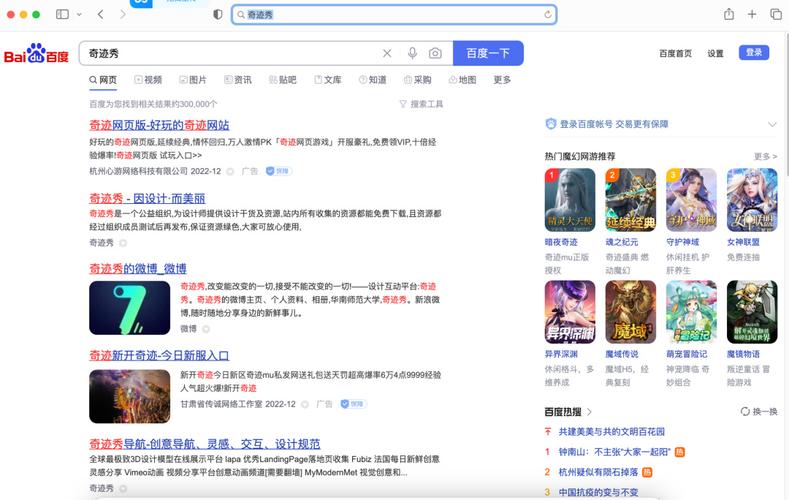This screenshot has height=500, width=789.
Task: Click 保障 badge on 甘肃省传诚网络 ad
Action: coord(353,404)
